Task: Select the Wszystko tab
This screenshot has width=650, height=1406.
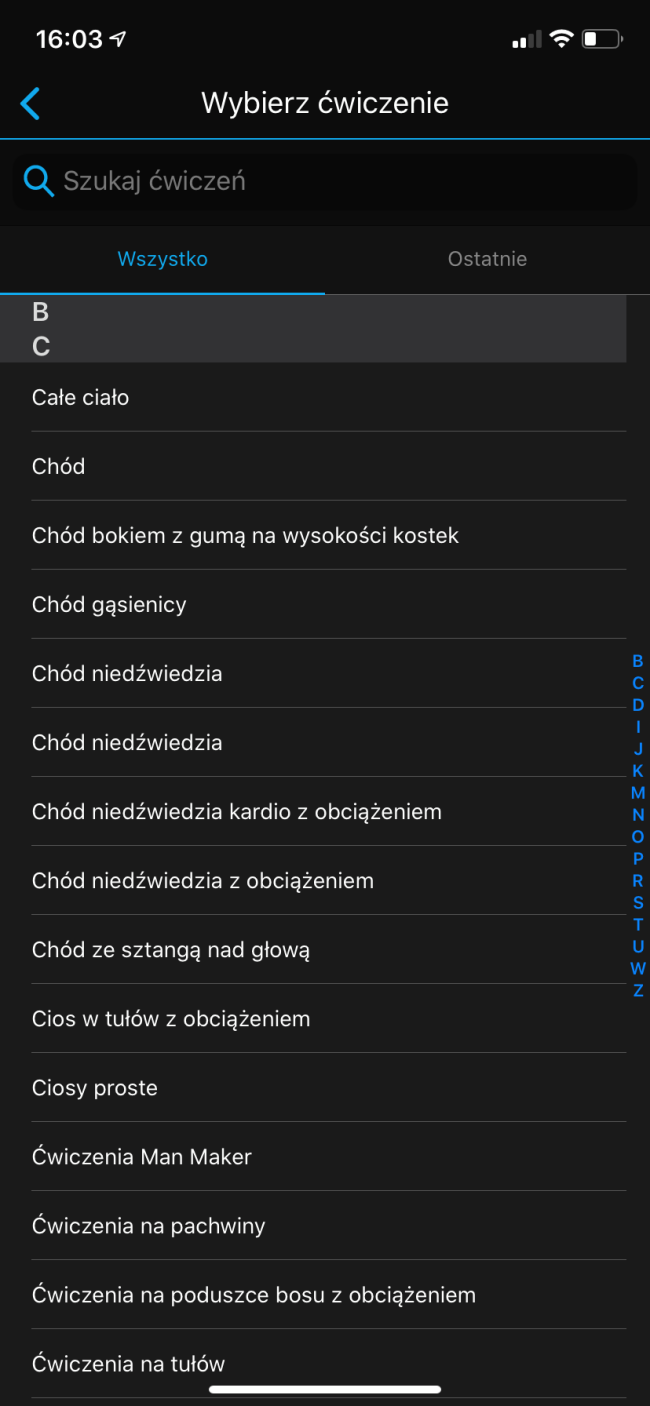Action: coord(162,259)
